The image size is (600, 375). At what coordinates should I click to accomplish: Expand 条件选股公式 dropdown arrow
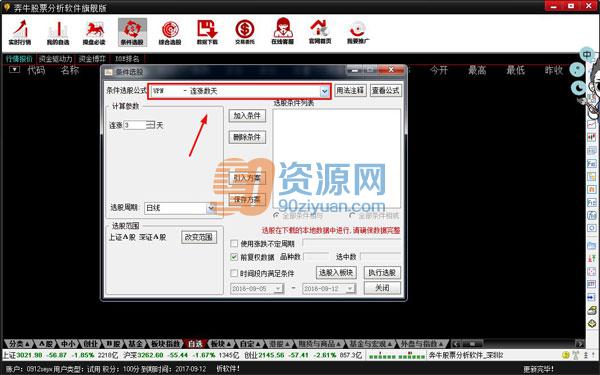(324, 91)
